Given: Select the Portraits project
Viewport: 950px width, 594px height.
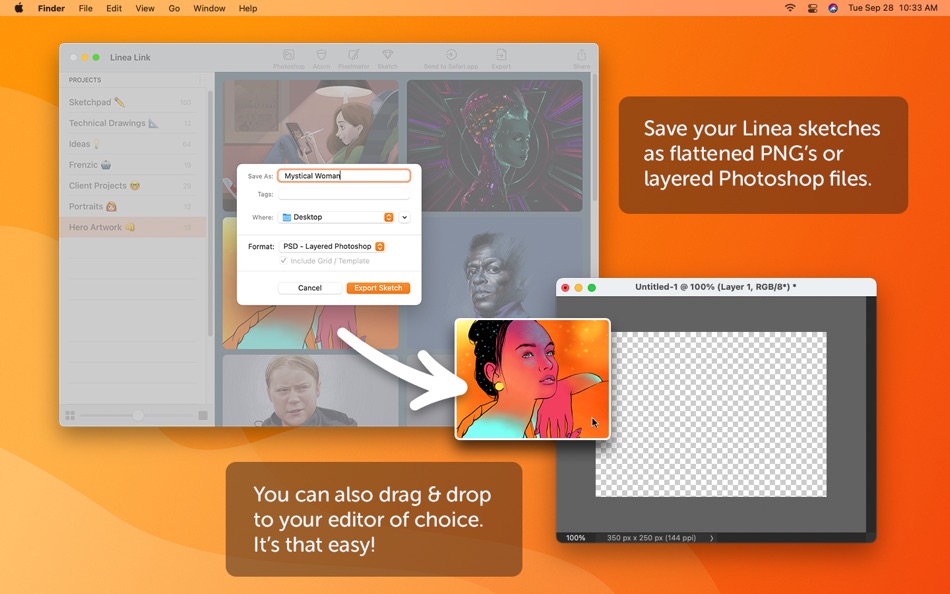Looking at the screenshot, I should tap(133, 207).
